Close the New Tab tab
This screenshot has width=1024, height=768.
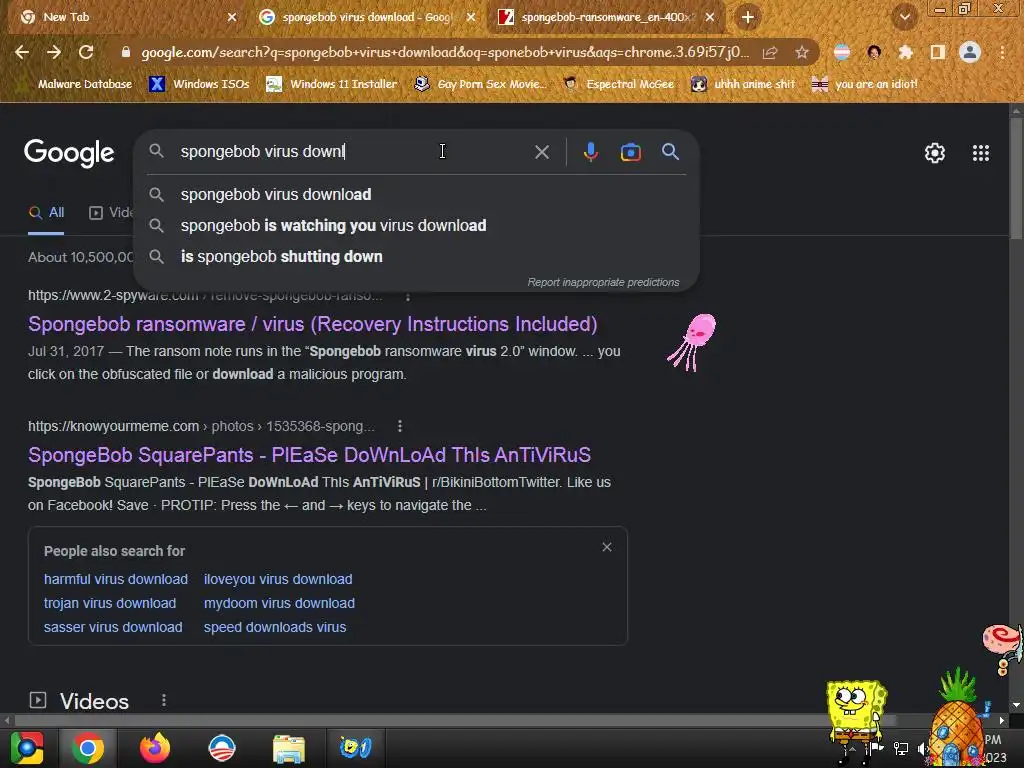[x=232, y=17]
